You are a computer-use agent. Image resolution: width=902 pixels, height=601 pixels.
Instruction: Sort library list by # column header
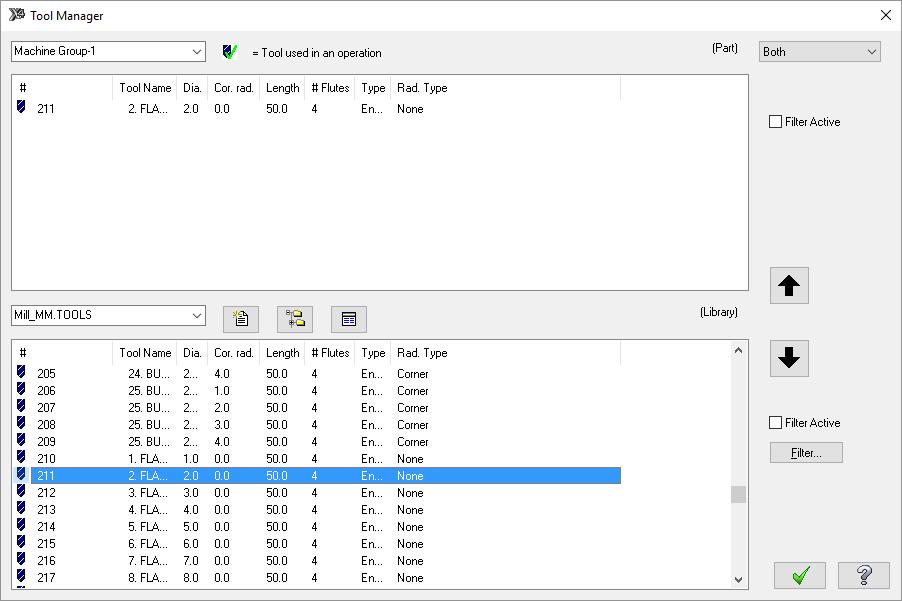pyautogui.click(x=63, y=353)
